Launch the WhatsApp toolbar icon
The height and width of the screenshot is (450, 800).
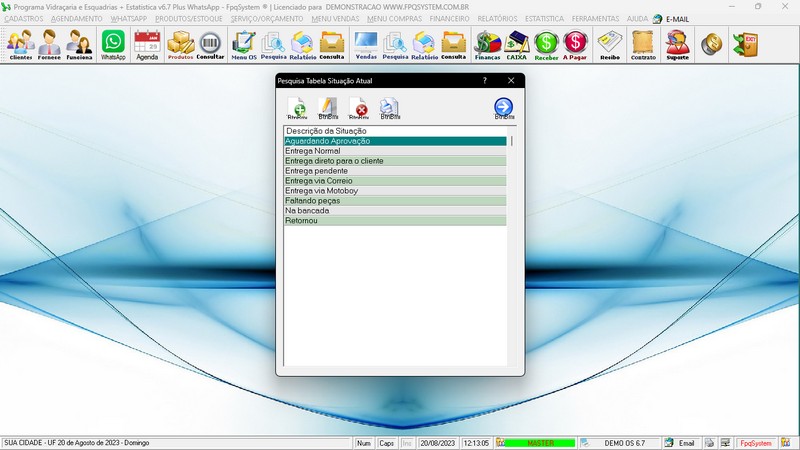113,45
